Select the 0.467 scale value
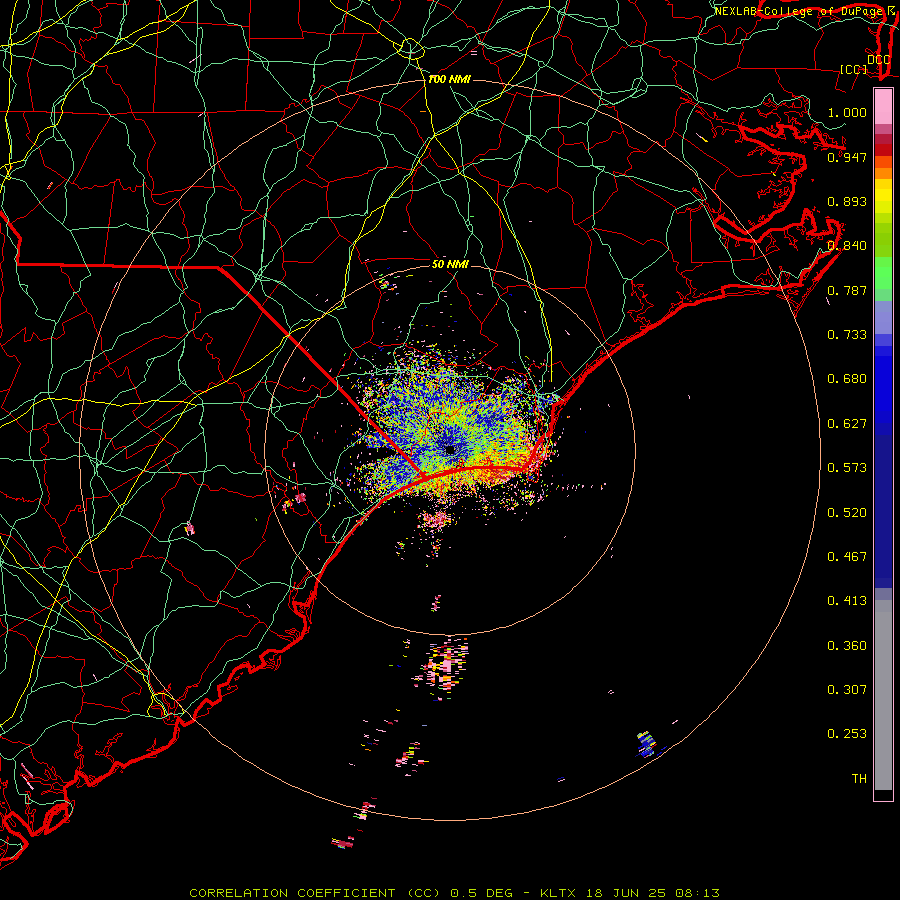Viewport: 900px width, 900px height. [847, 557]
